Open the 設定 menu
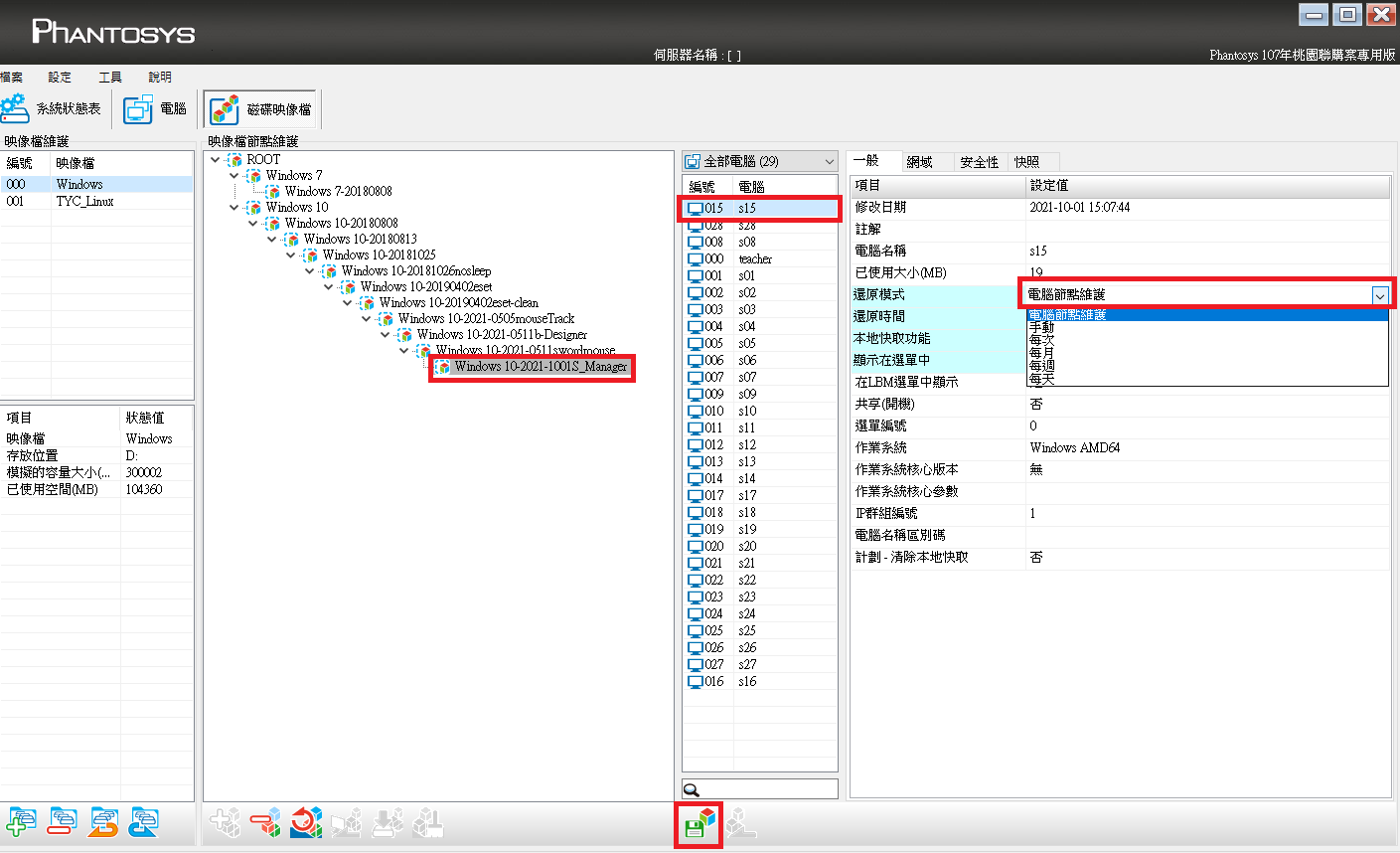The image size is (1400, 853). tap(60, 77)
